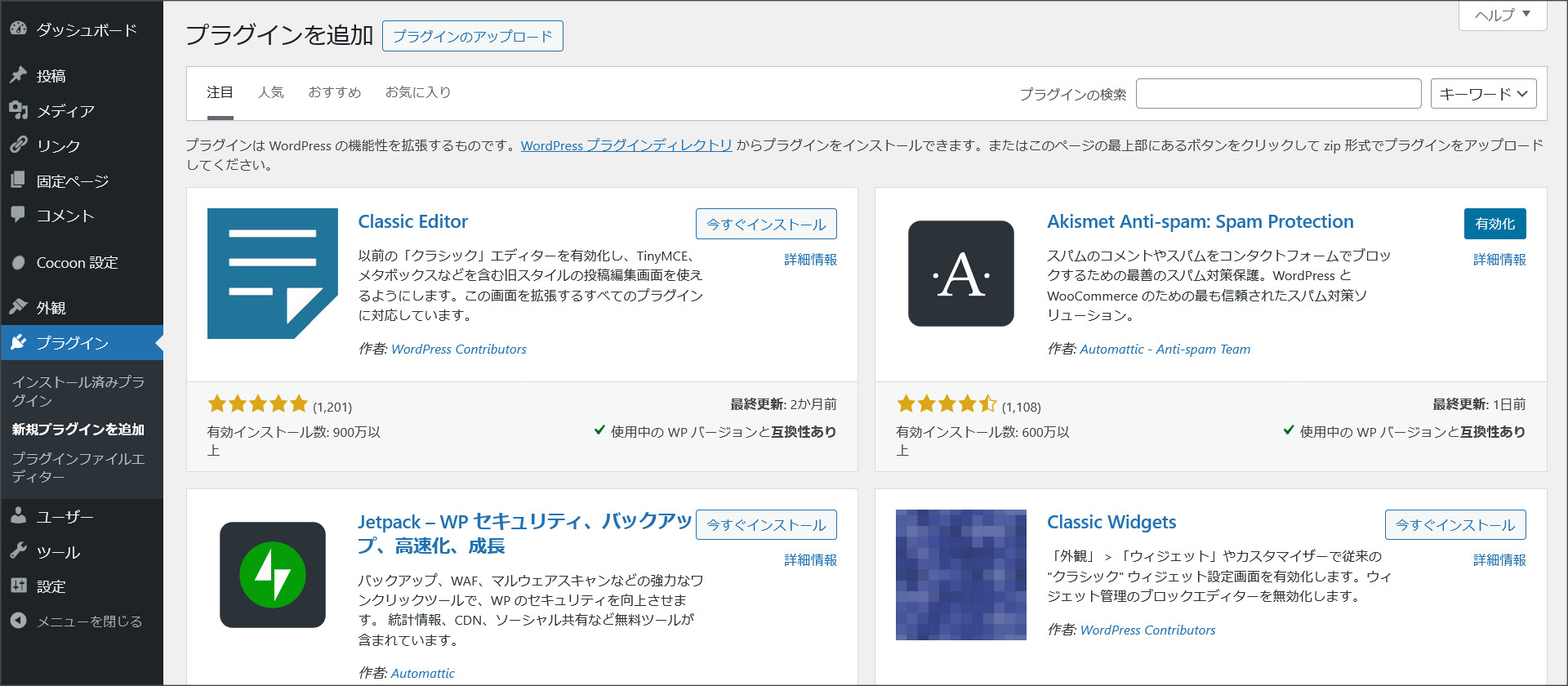This screenshot has height=686, width=1568.
Task: Switch to the おすすめ tab
Action: click(x=335, y=92)
